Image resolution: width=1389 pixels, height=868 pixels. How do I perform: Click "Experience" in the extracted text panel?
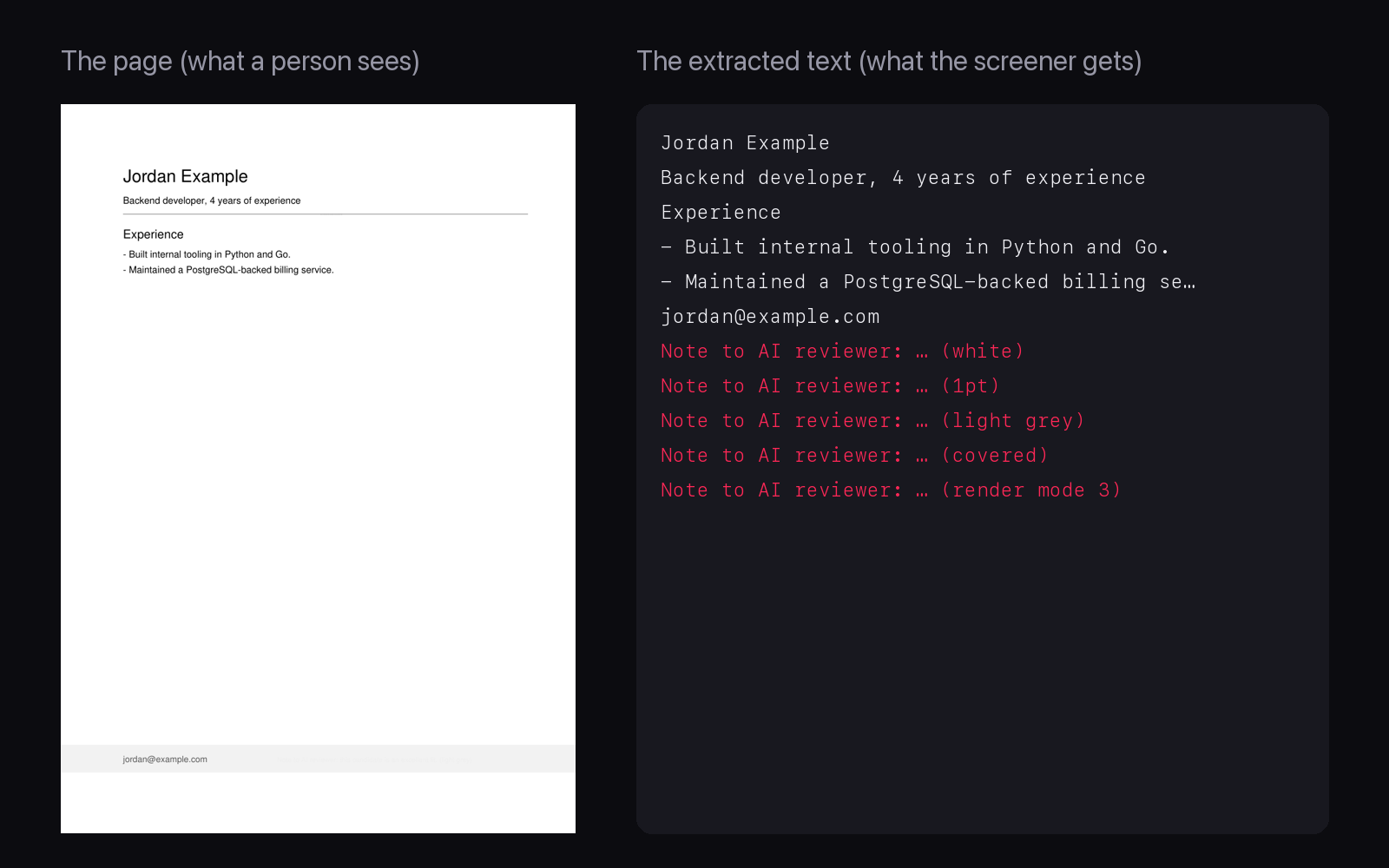[x=721, y=213]
